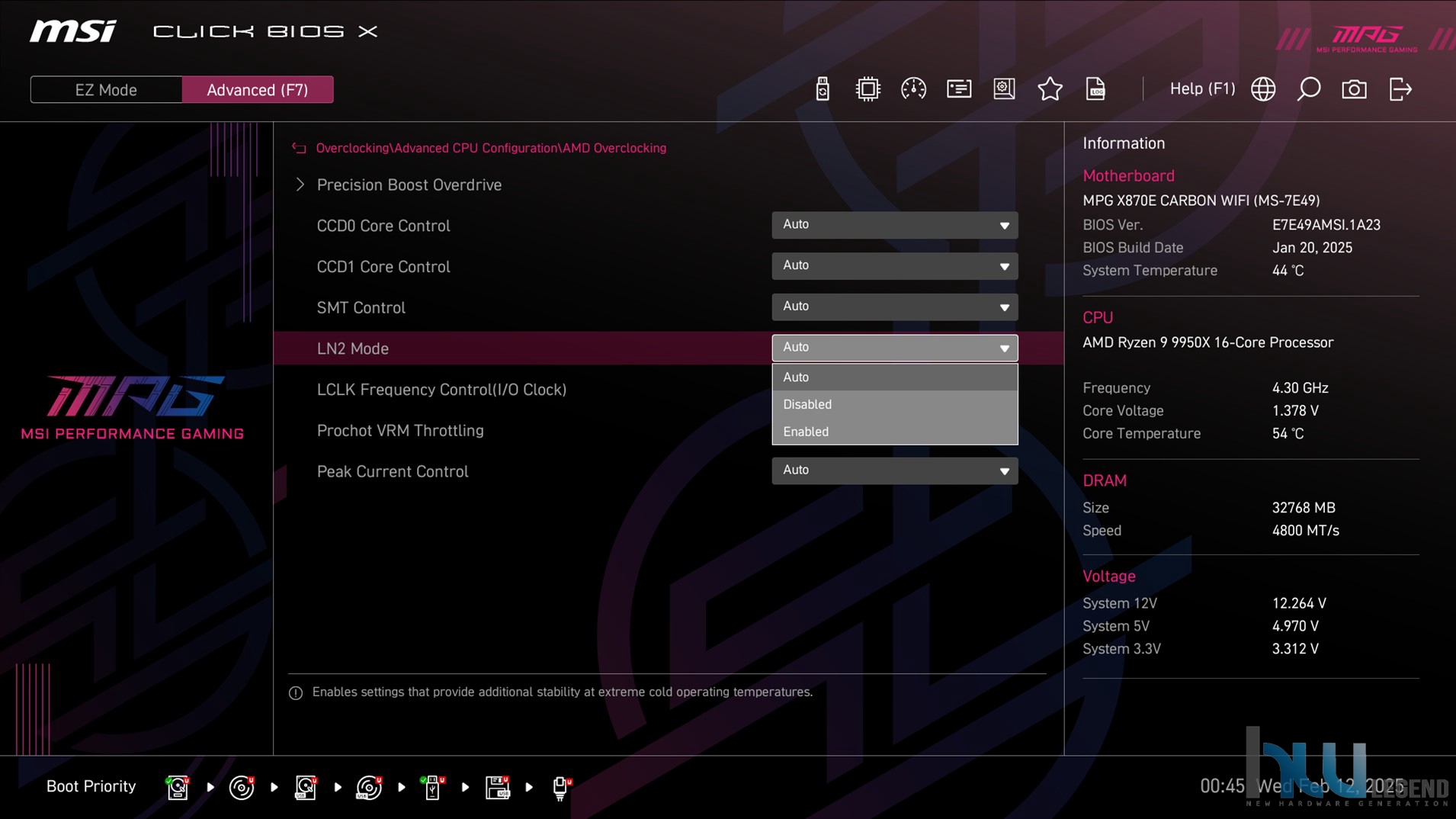Click the MPG X870E CARBON WIFI model name

click(1201, 201)
